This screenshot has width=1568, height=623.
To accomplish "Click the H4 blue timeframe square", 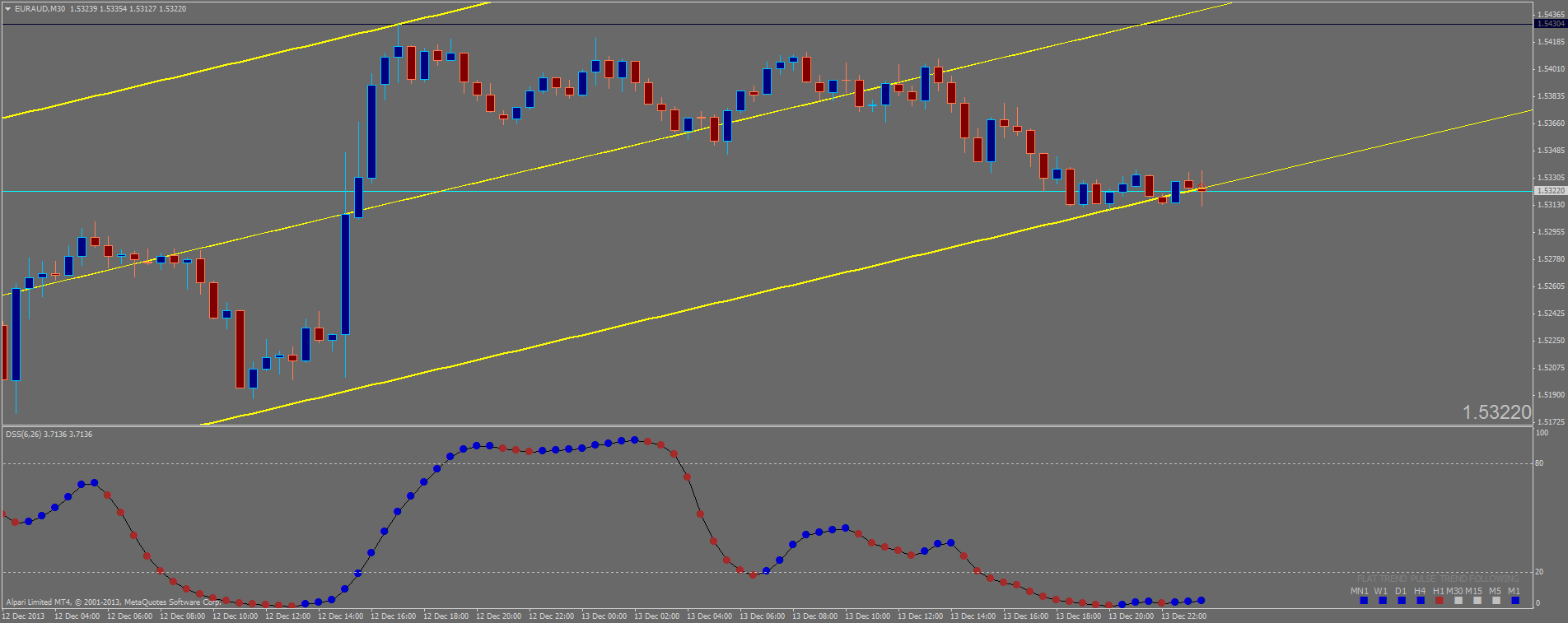I will coord(1421,601).
